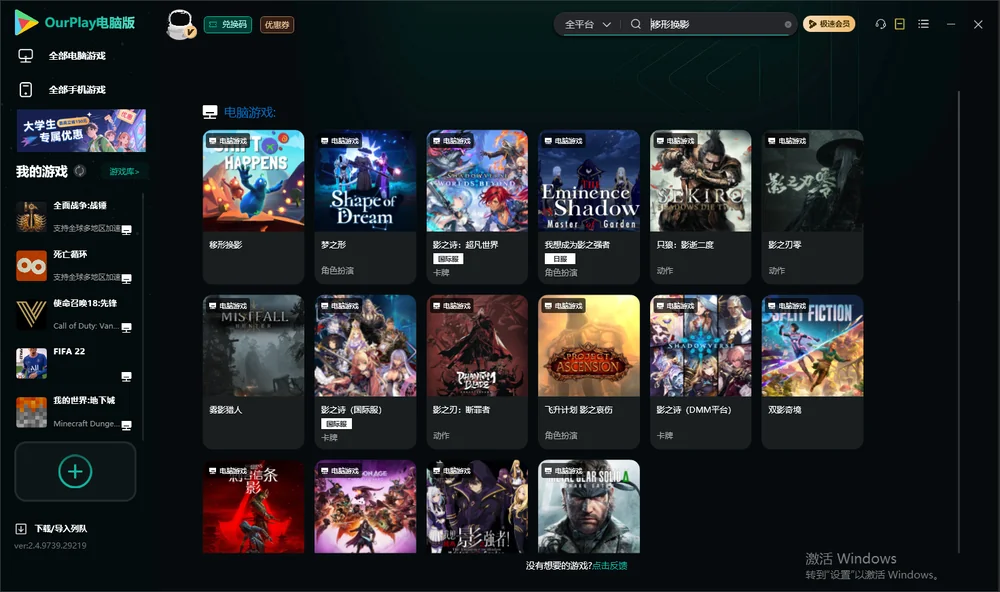Viewport: 1000px width, 592px height.
Task: Click the FIFA 22 game icon in sidebar
Action: pyautogui.click(x=31, y=364)
